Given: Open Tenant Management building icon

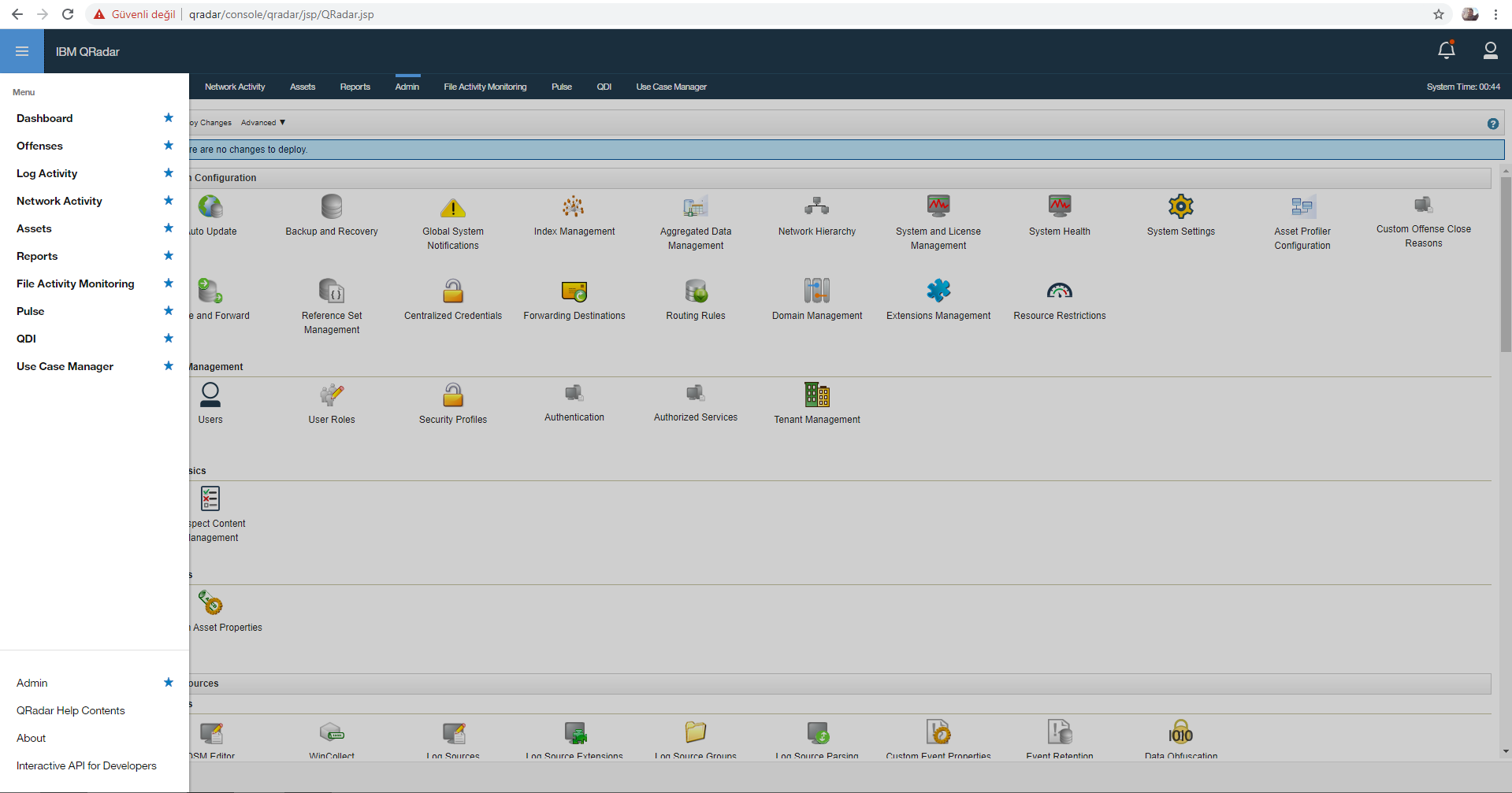Looking at the screenshot, I should 817,395.
